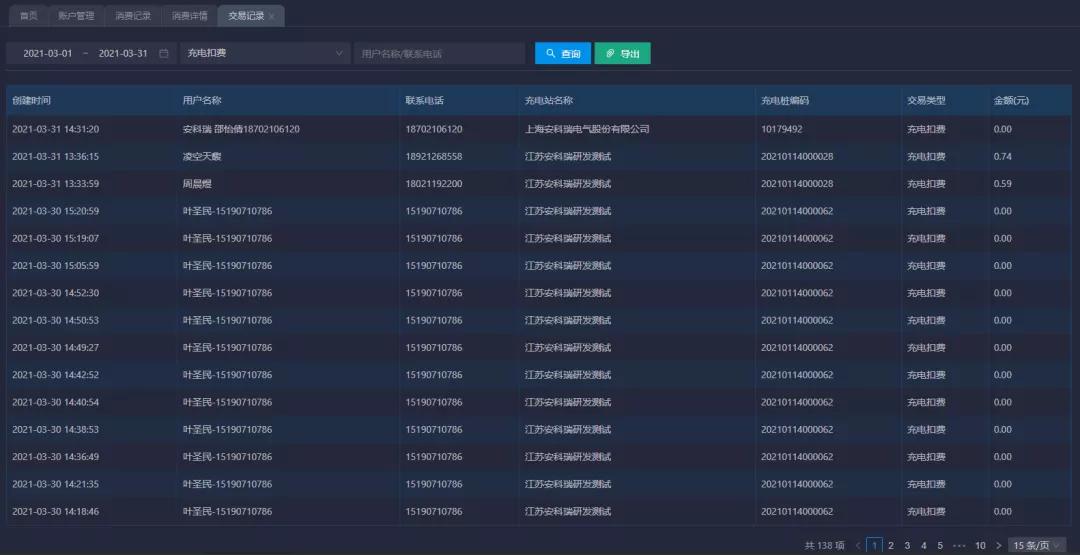The width and height of the screenshot is (1080, 555).
Task: Go to page 10 of results
Action: [980, 545]
